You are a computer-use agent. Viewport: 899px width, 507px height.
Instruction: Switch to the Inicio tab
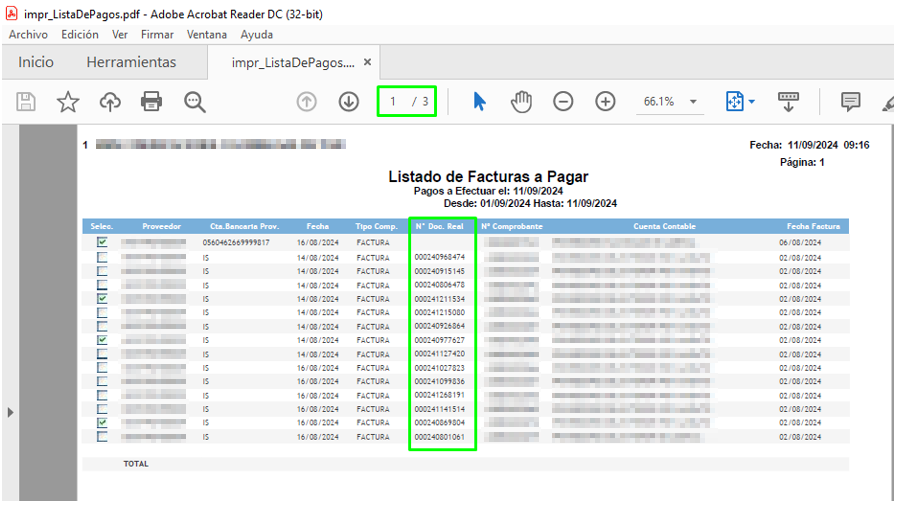pyautogui.click(x=36, y=62)
